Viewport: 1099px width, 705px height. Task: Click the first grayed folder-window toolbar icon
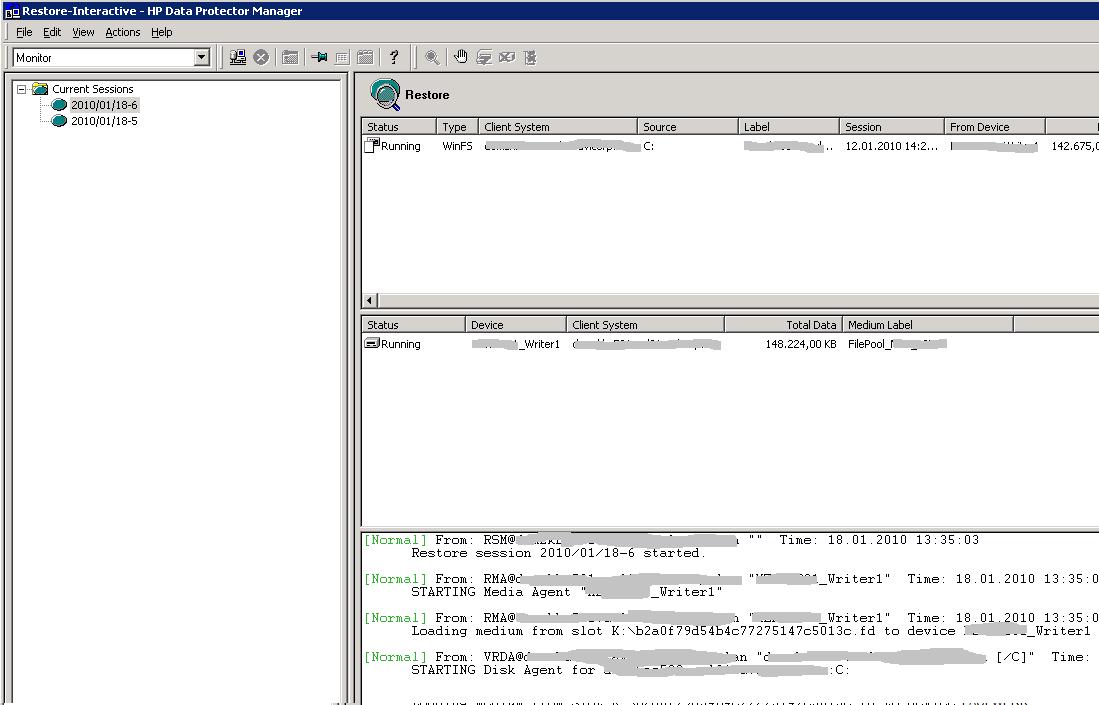[x=290, y=57]
